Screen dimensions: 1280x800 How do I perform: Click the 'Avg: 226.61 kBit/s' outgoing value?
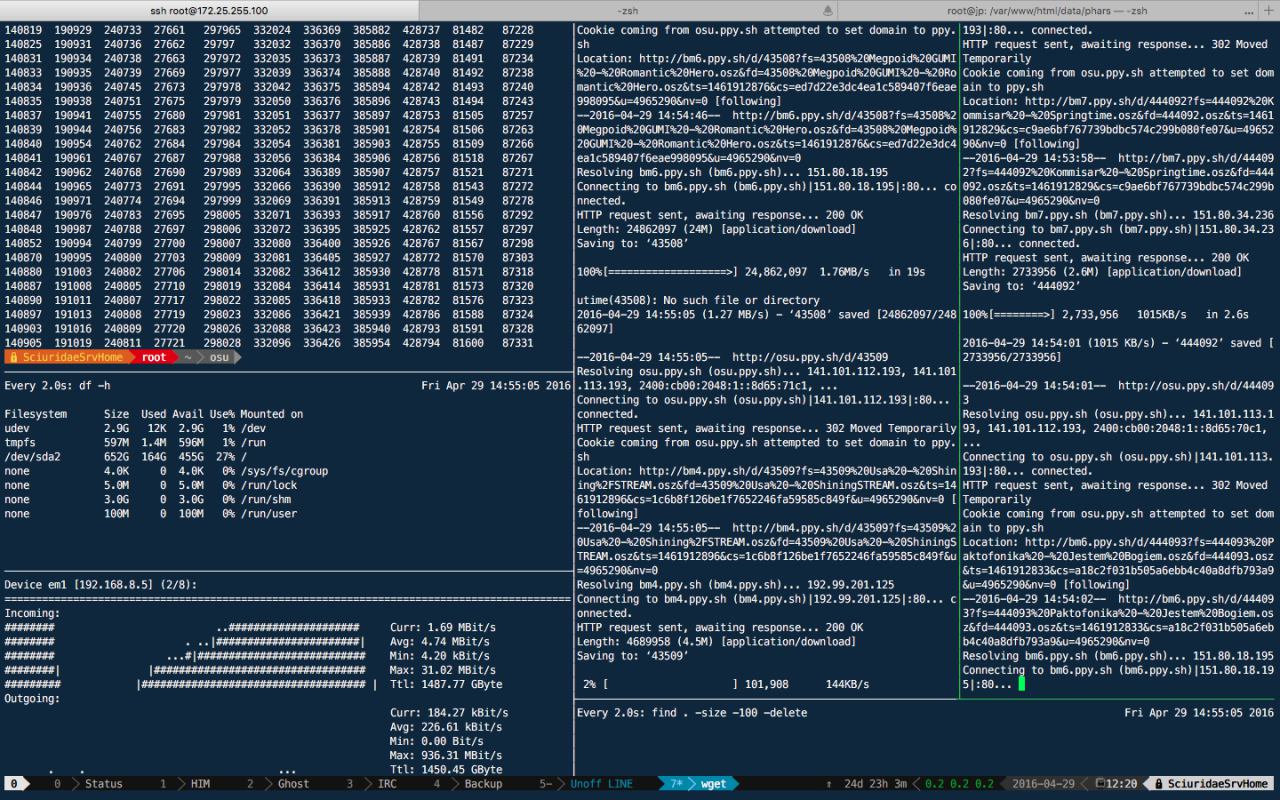click(x=446, y=727)
